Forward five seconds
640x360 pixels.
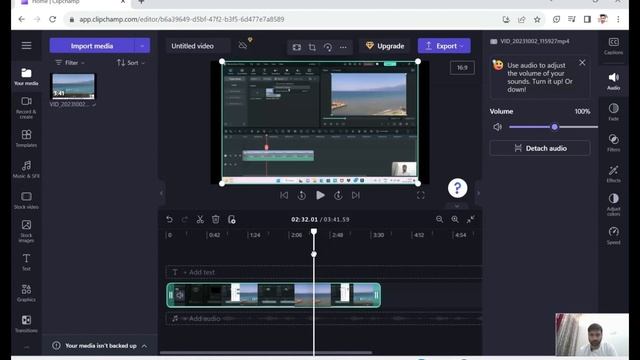click(338, 196)
